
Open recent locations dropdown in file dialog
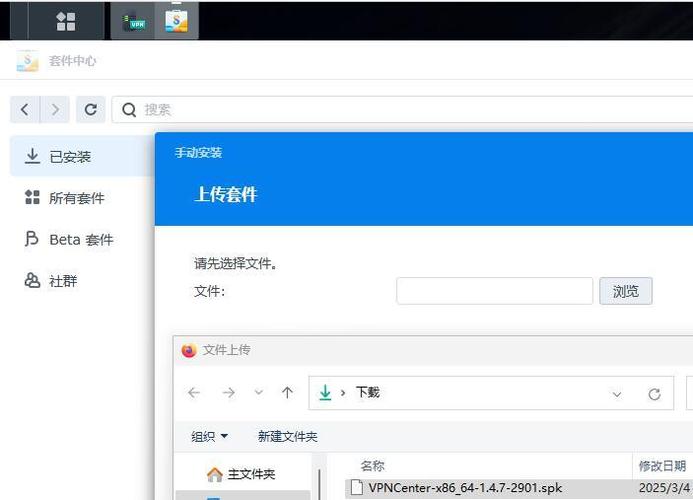coord(259,393)
